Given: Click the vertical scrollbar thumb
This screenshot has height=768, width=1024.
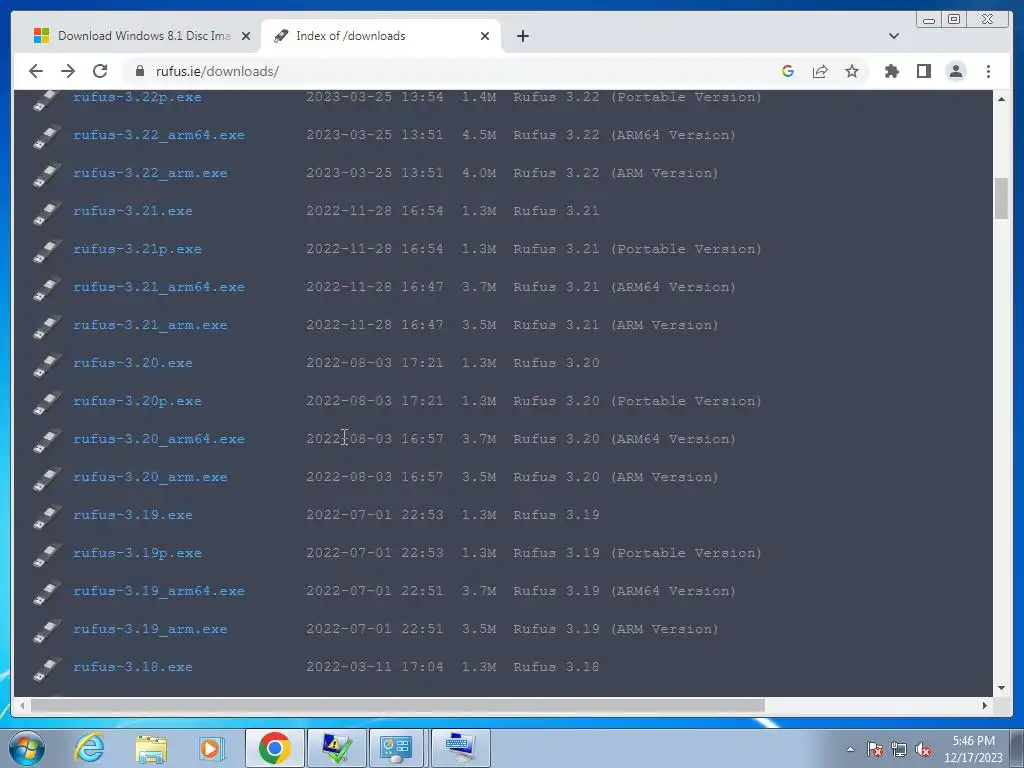Looking at the screenshot, I should click(1001, 199).
